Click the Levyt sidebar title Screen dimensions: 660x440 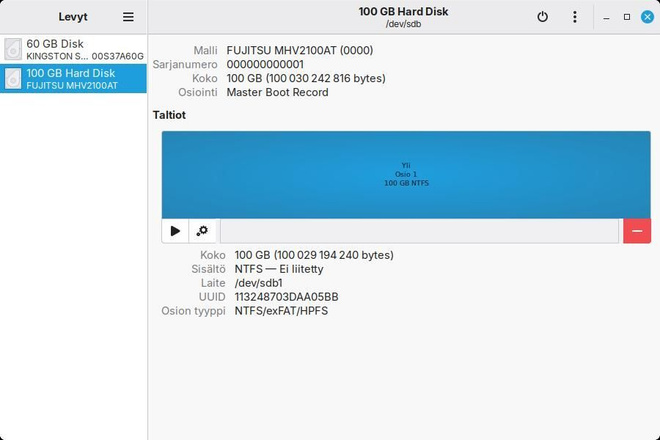(73, 17)
